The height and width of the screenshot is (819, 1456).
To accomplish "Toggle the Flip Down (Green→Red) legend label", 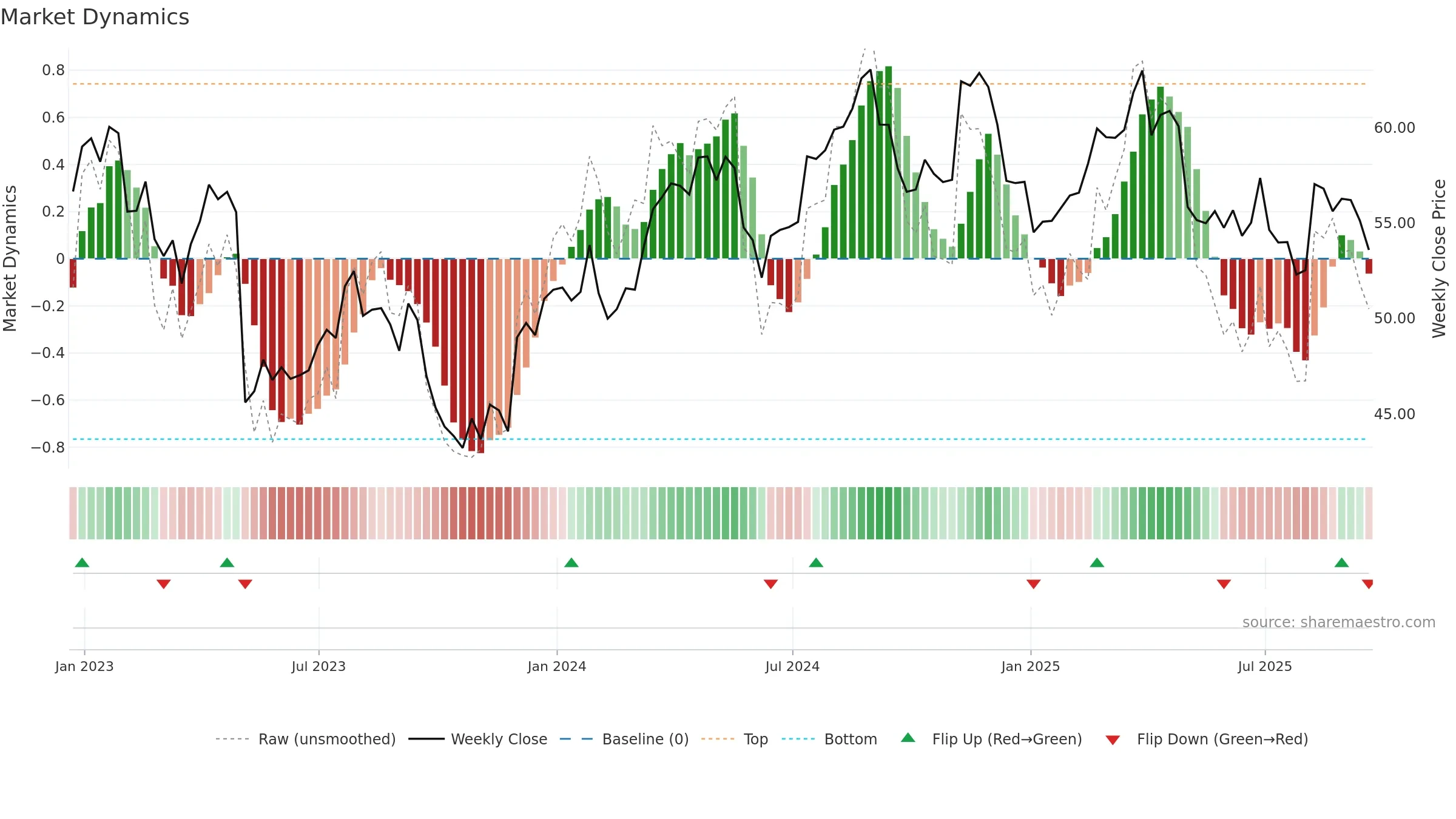I will [x=1222, y=739].
